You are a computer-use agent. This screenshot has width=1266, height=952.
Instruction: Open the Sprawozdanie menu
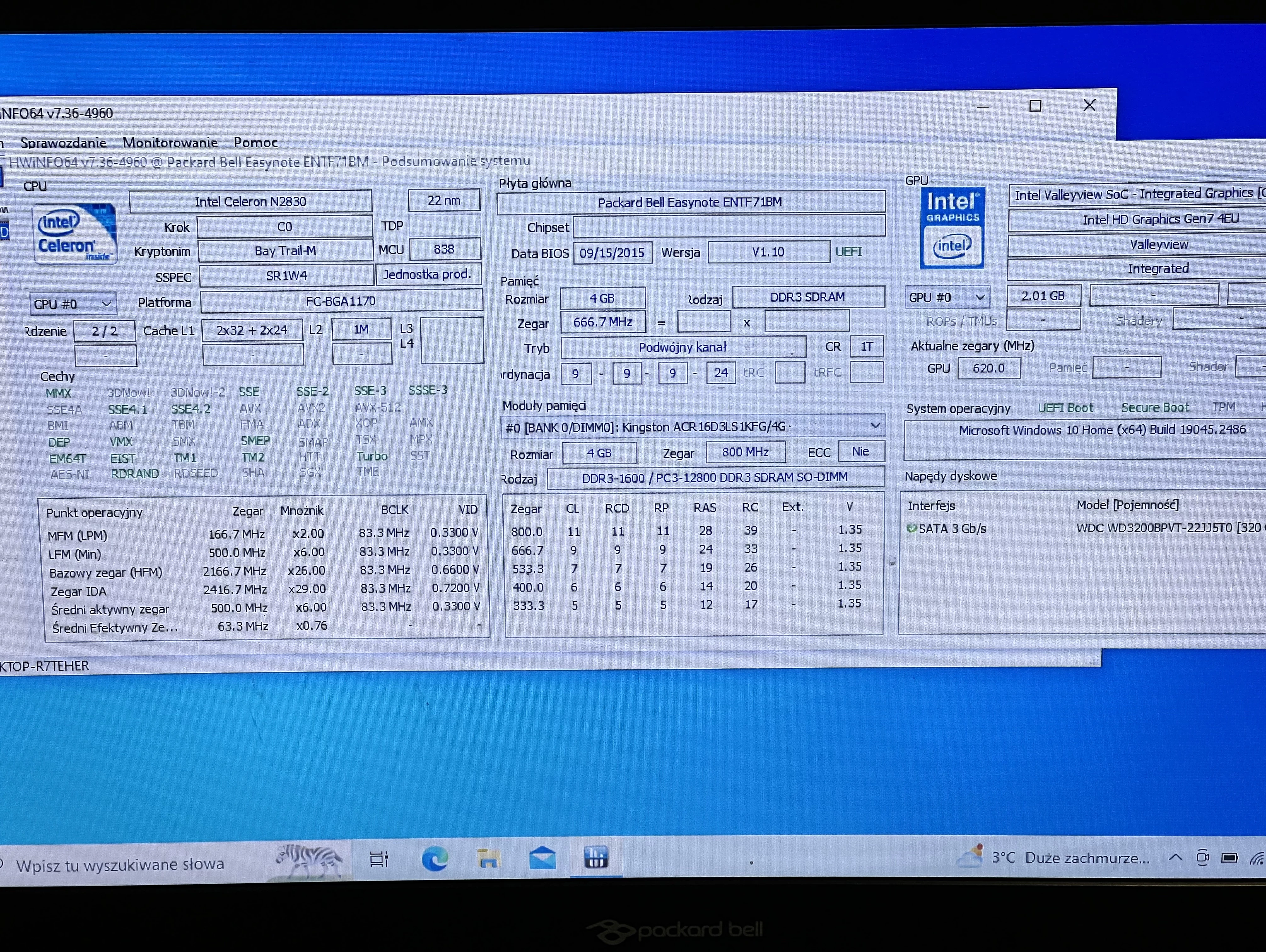[x=64, y=143]
